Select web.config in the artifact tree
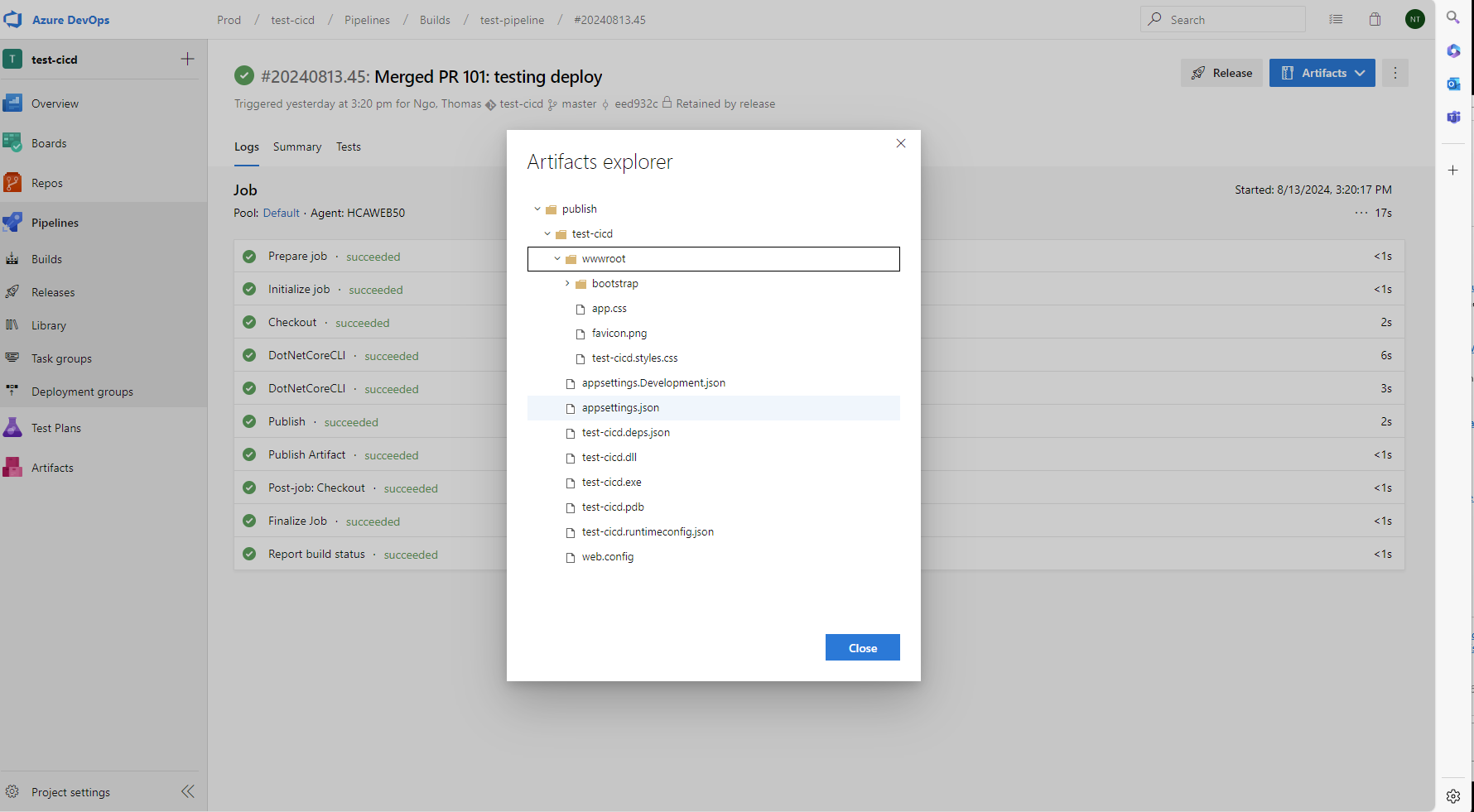 pos(714,557)
